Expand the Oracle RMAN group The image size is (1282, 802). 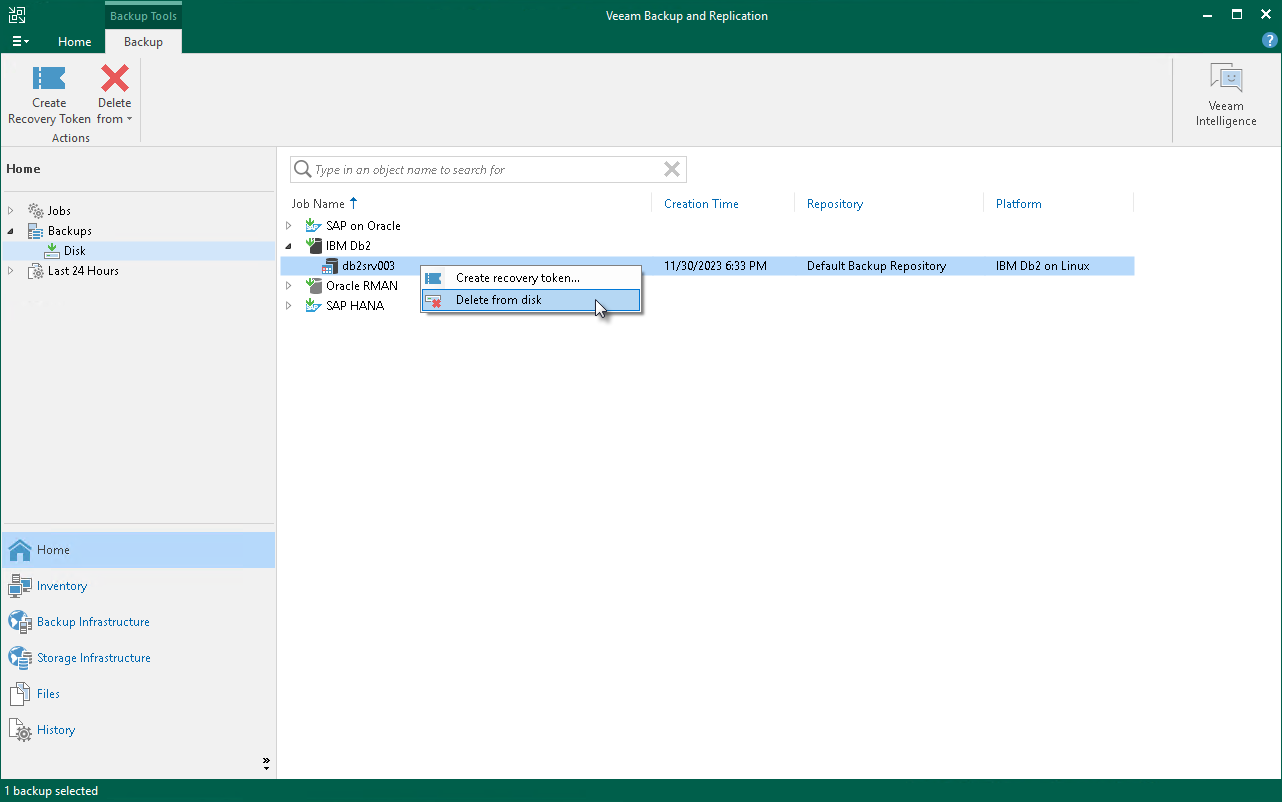coord(289,286)
